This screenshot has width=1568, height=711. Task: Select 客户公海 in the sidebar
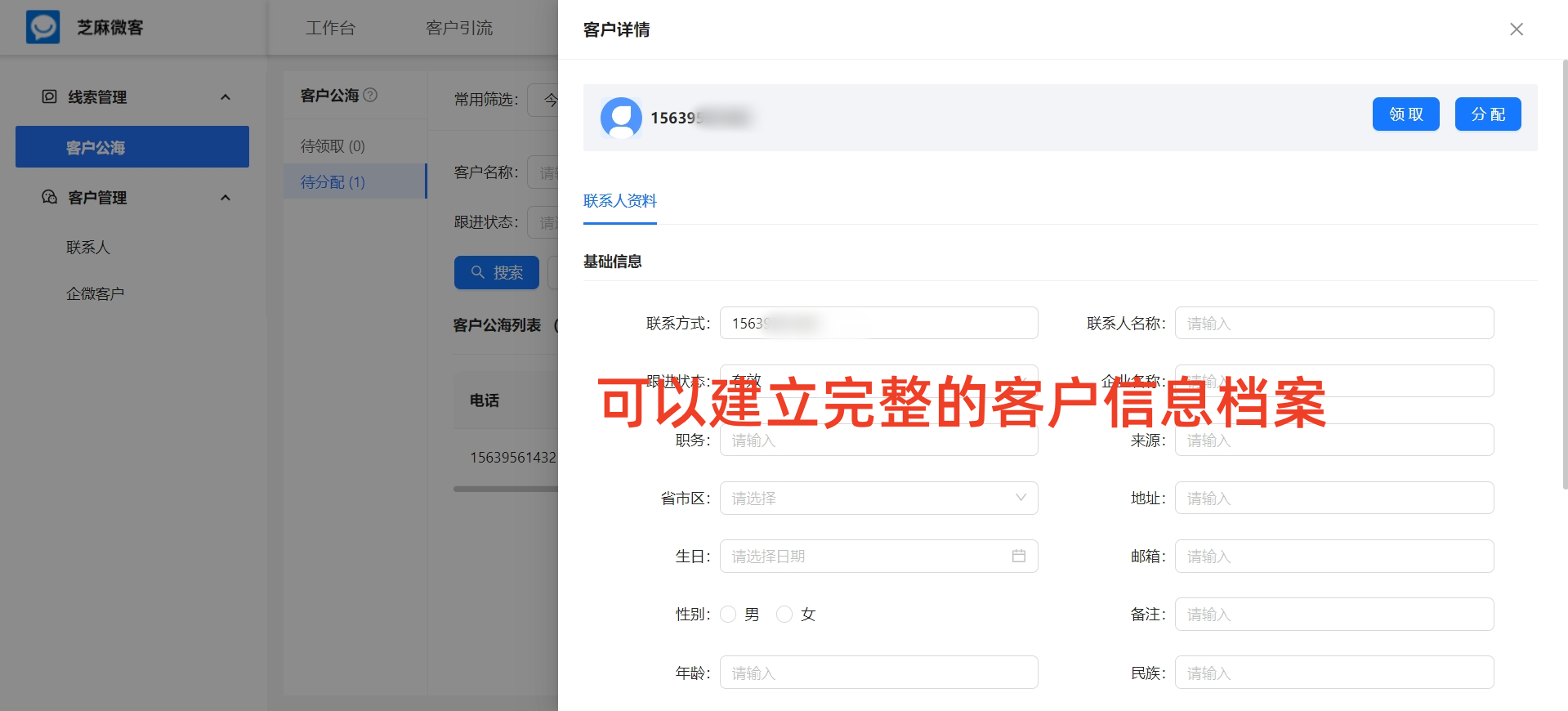coord(132,147)
